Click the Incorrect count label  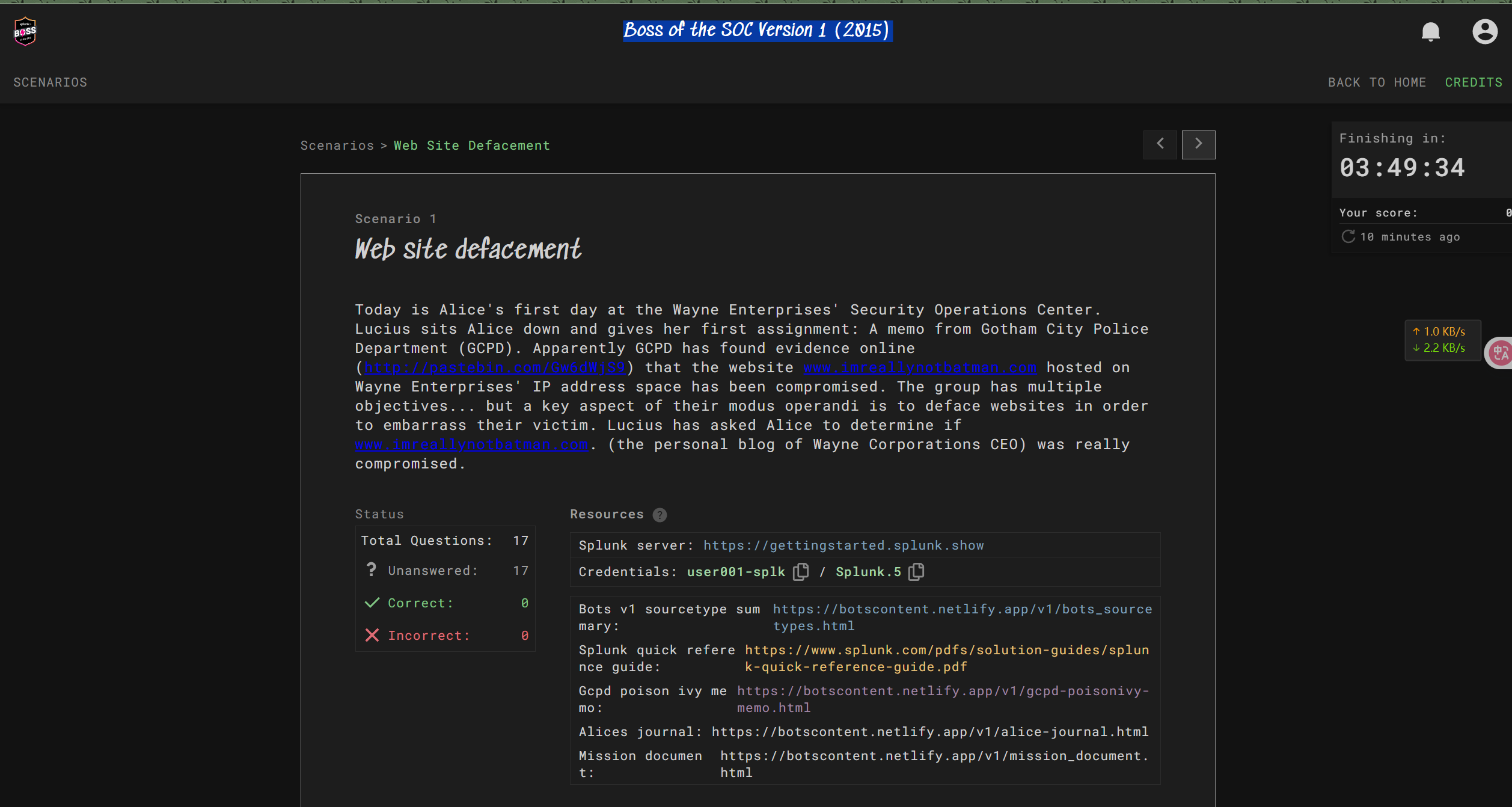point(429,636)
